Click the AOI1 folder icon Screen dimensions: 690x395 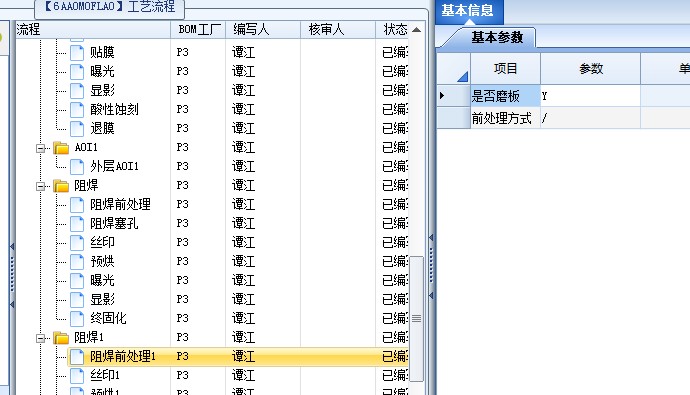click(61, 147)
